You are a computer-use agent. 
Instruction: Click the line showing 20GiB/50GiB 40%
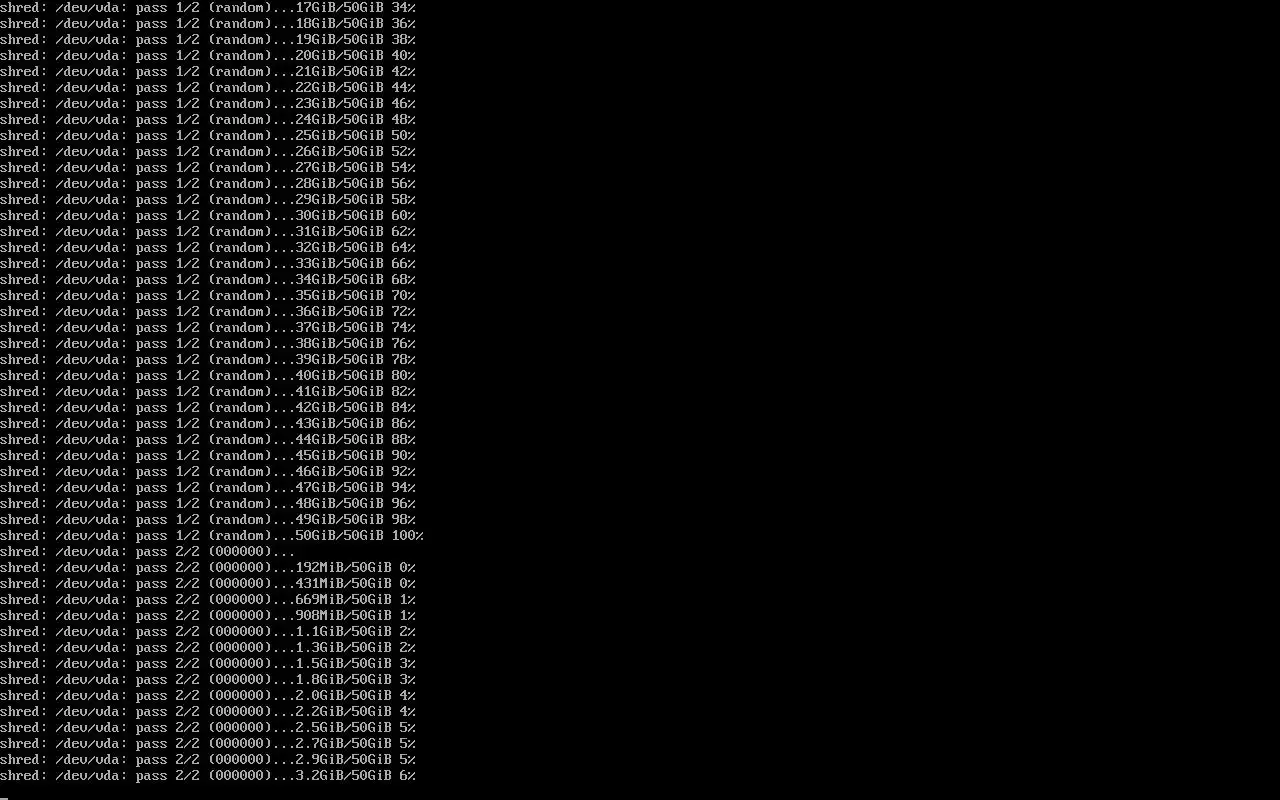208,55
